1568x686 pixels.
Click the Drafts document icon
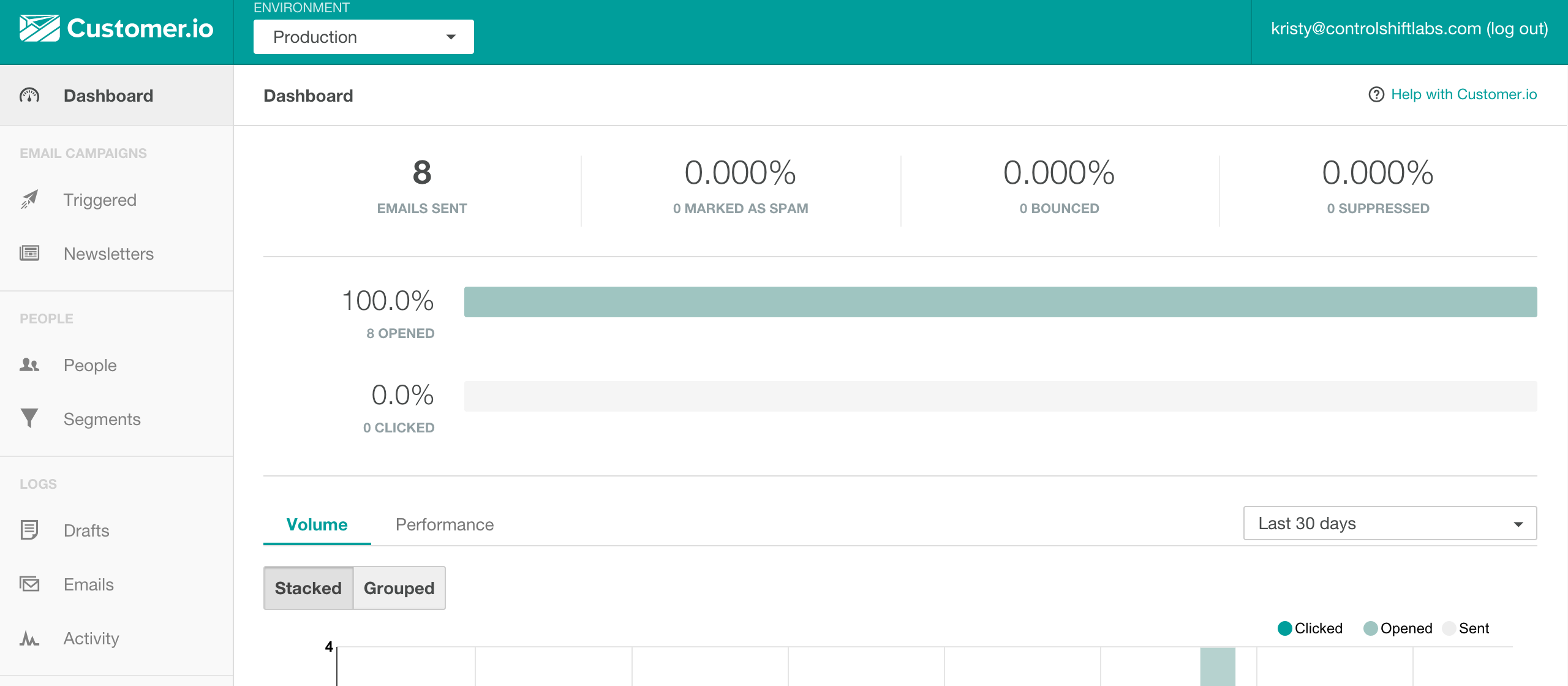click(29, 530)
